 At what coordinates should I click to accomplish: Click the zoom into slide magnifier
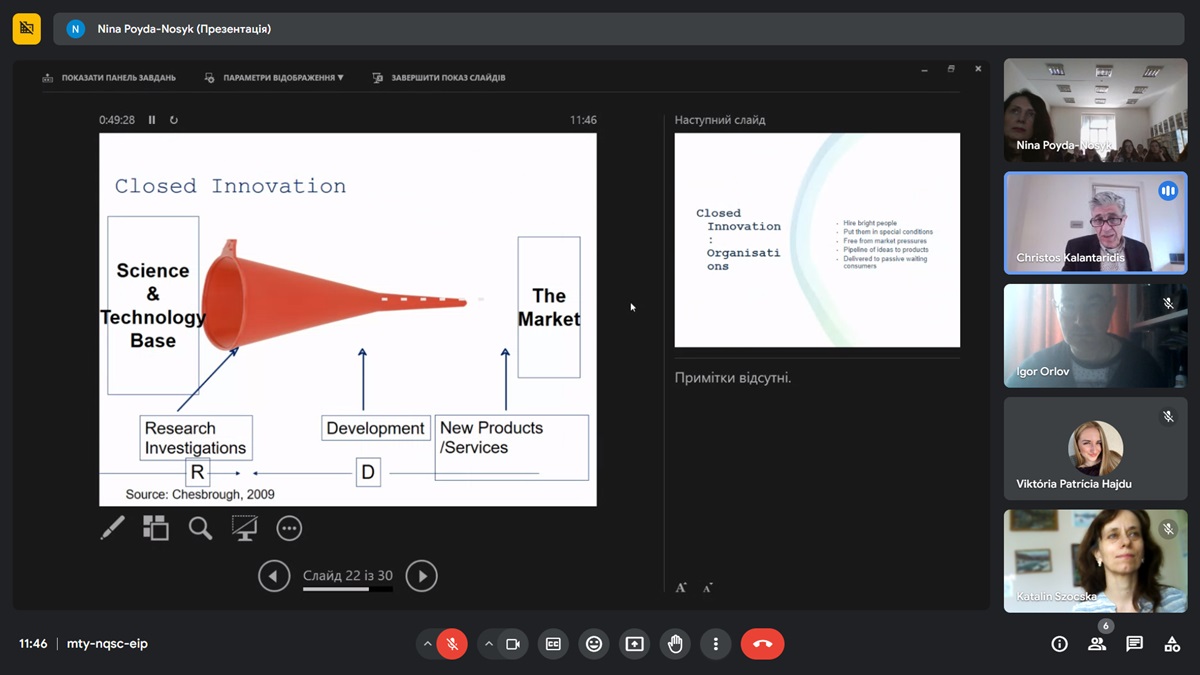[200, 528]
